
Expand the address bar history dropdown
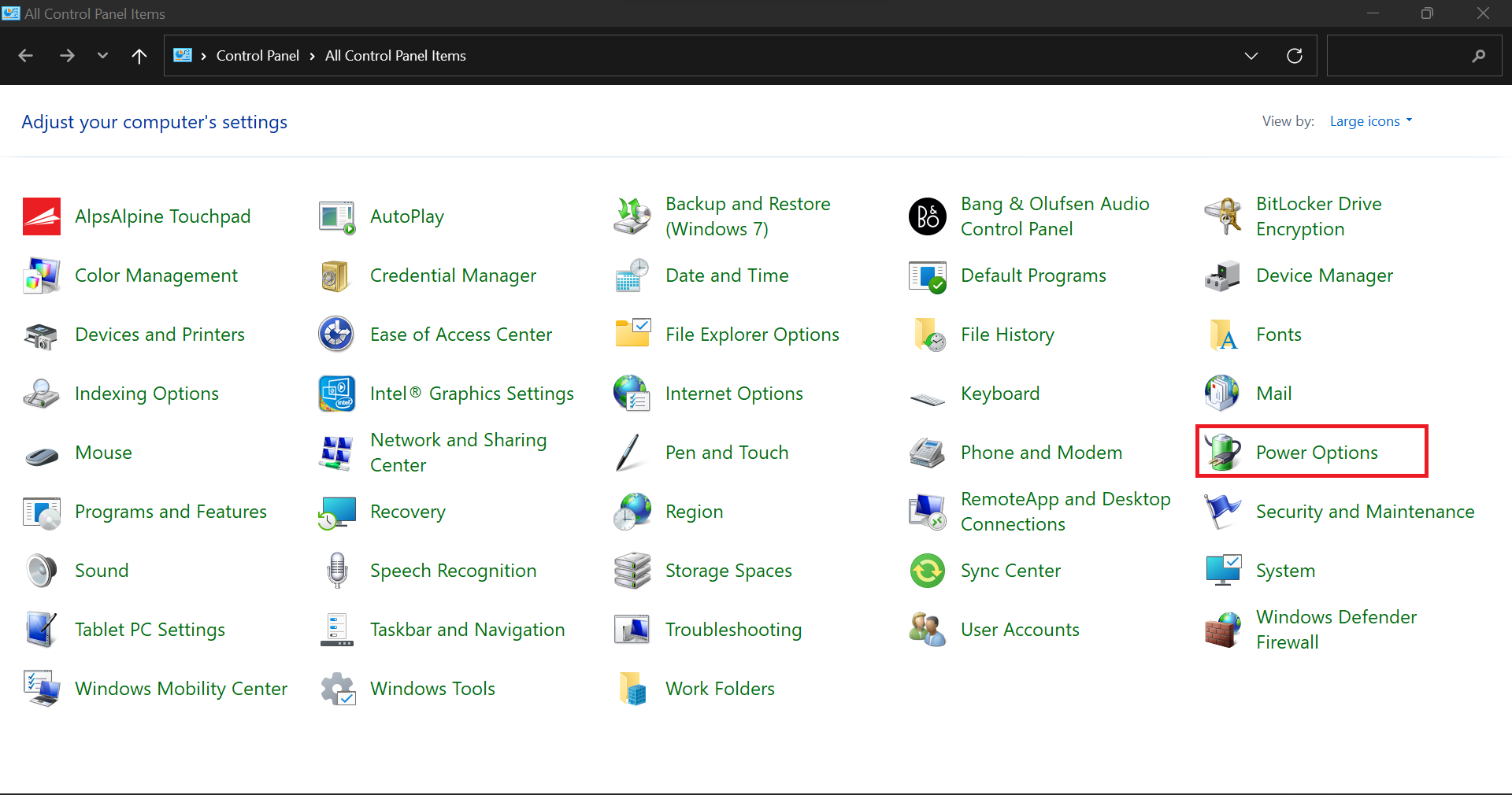(1251, 56)
